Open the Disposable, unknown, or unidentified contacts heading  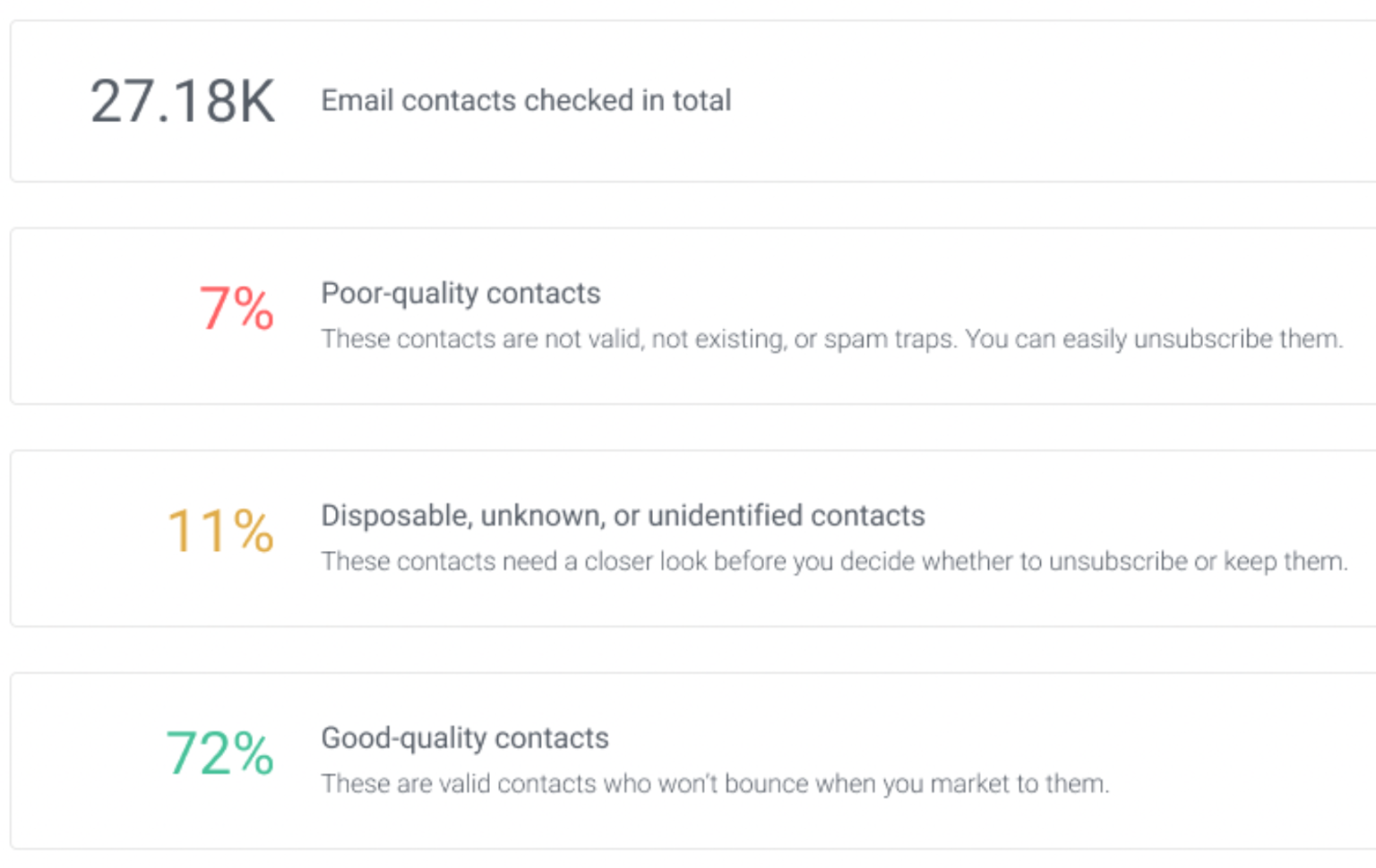tap(623, 515)
